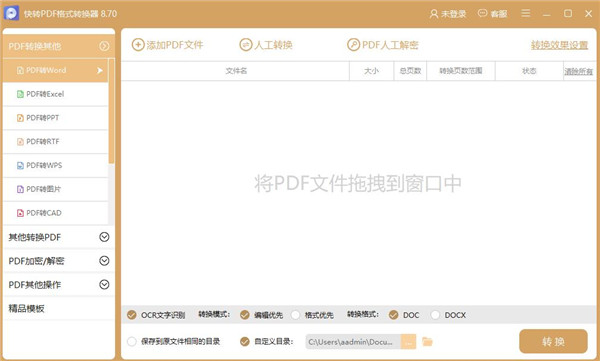Select PDF转RTF in the sidebar
600x361 pixels.
click(55, 142)
